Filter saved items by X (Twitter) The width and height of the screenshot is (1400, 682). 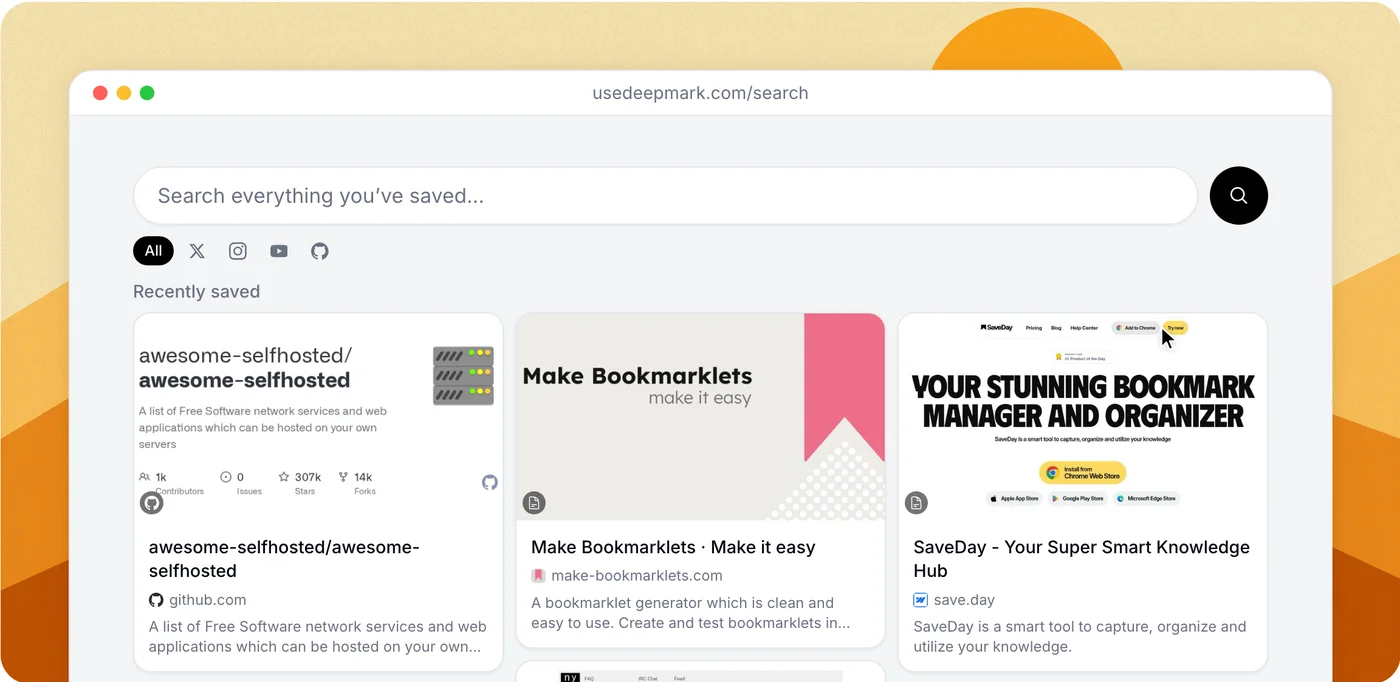[x=197, y=251]
